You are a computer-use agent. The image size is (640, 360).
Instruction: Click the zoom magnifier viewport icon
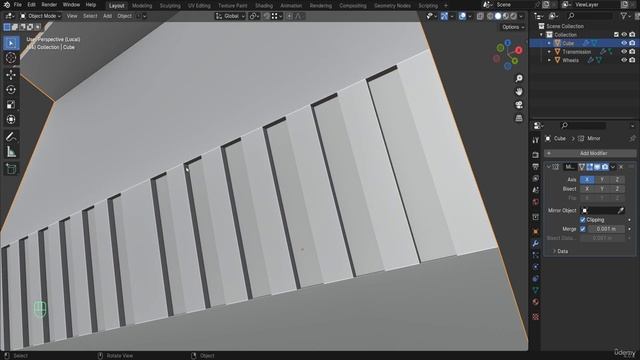[x=519, y=78]
